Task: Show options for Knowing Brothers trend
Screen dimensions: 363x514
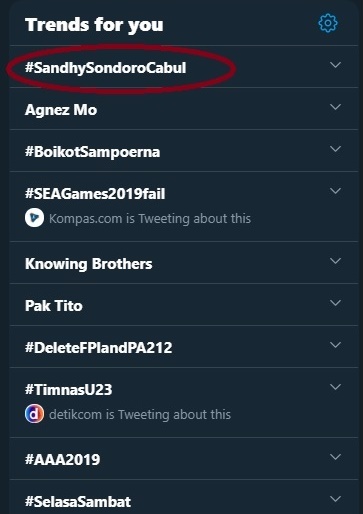Action: pyautogui.click(x=335, y=261)
